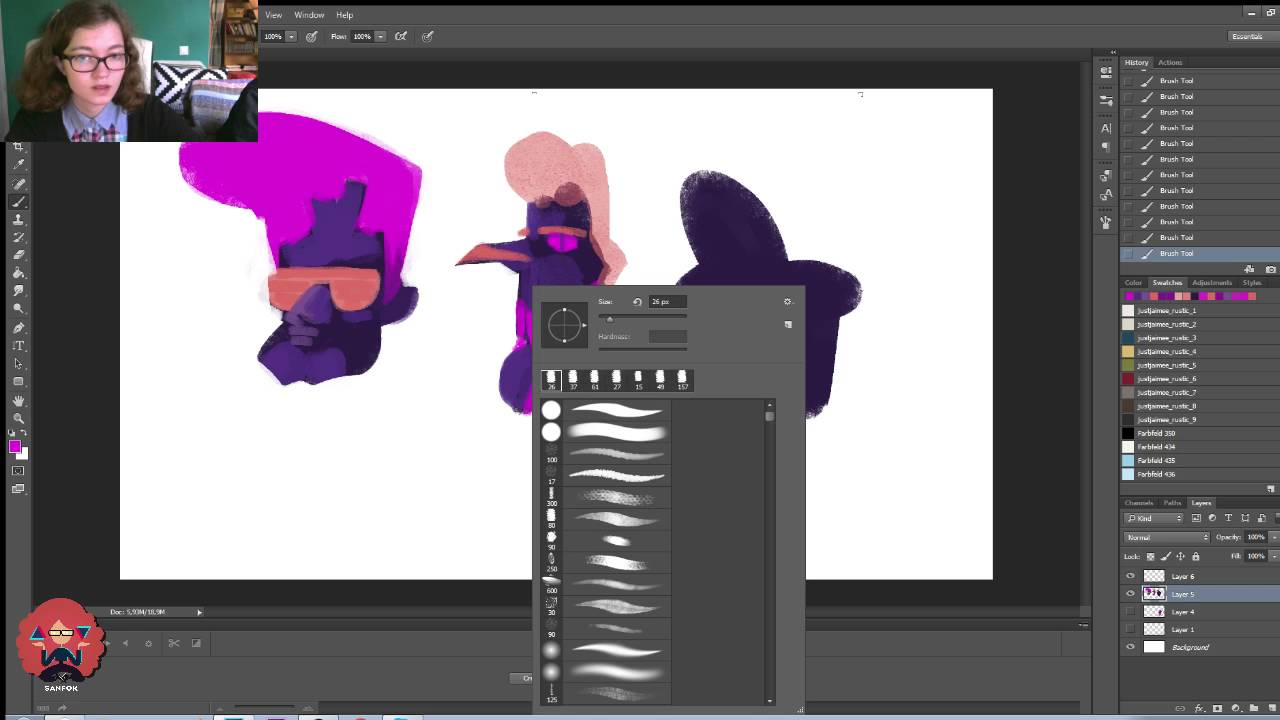Open the layer blend mode dropdown

pyautogui.click(x=1167, y=537)
